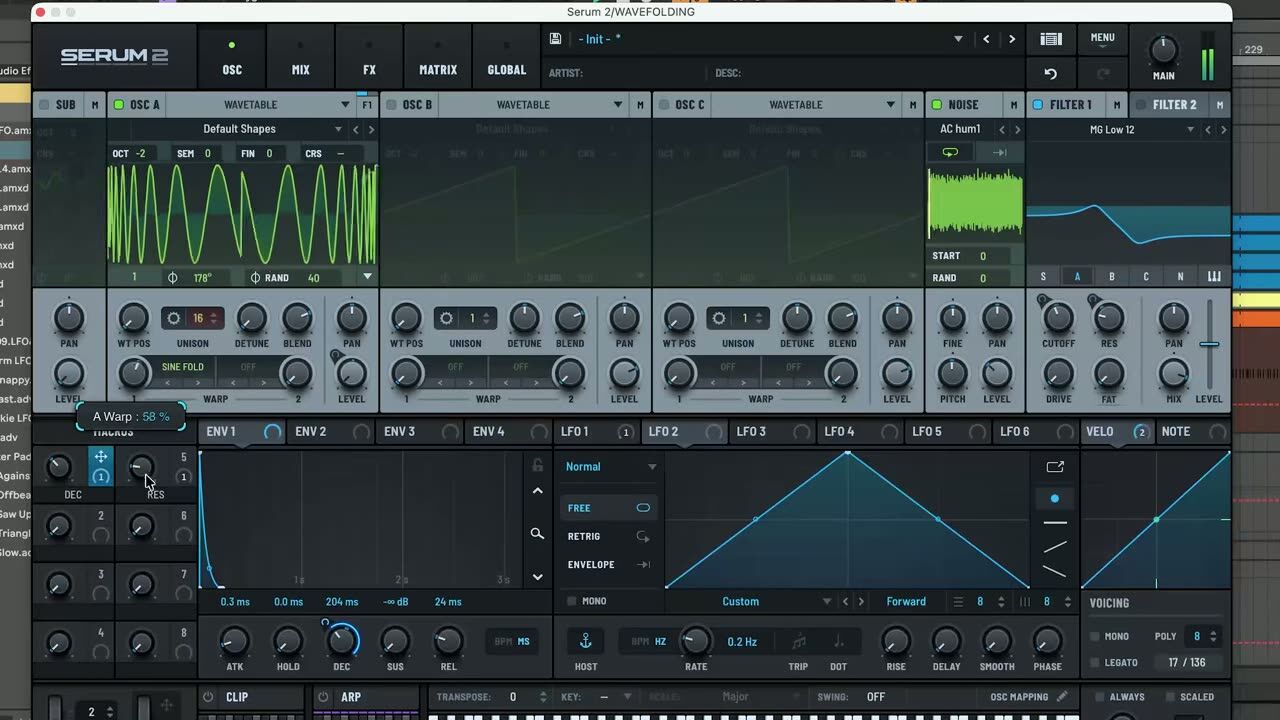Open the MATRIX tab
Viewport: 1280px width, 720px height.
pyautogui.click(x=438, y=58)
